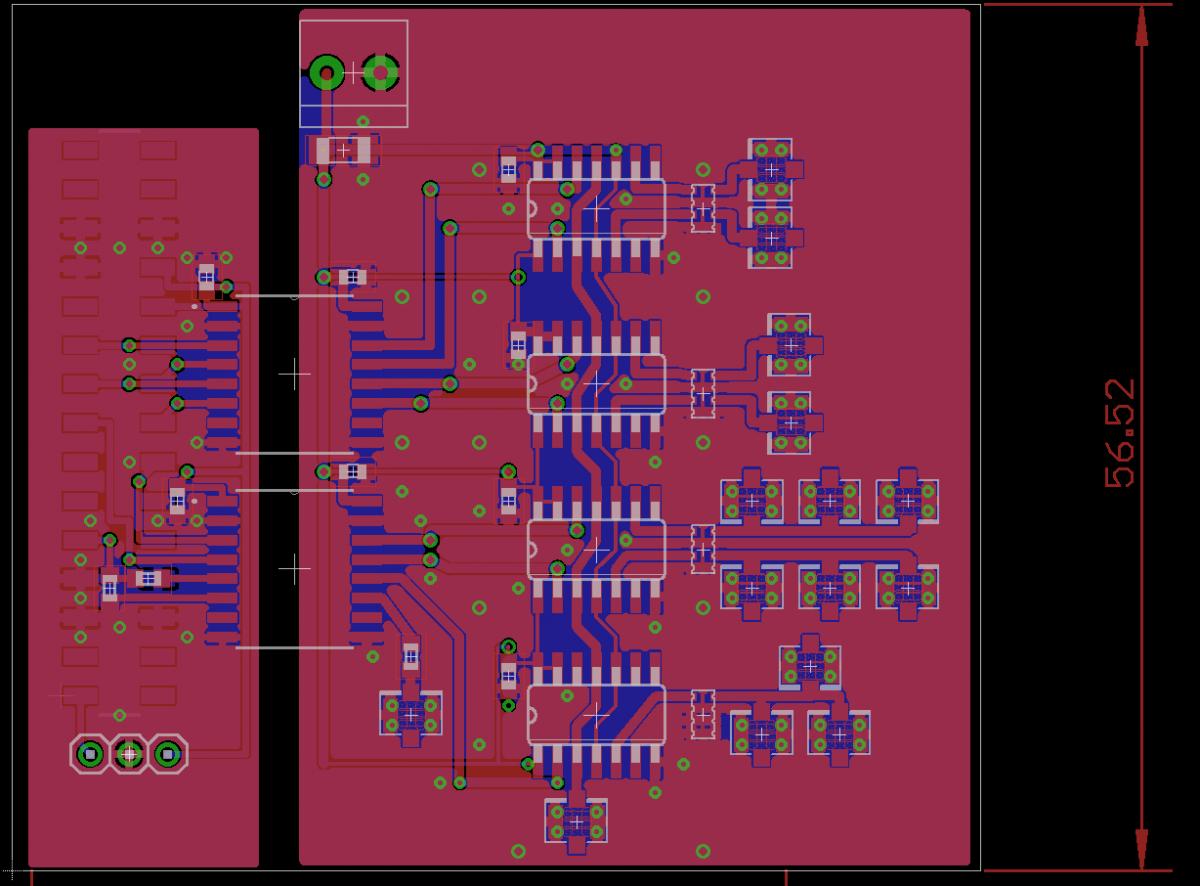Click the upper crosshair marker between the boards
Image resolution: width=1200 pixels, height=886 pixels.
pos(294,374)
